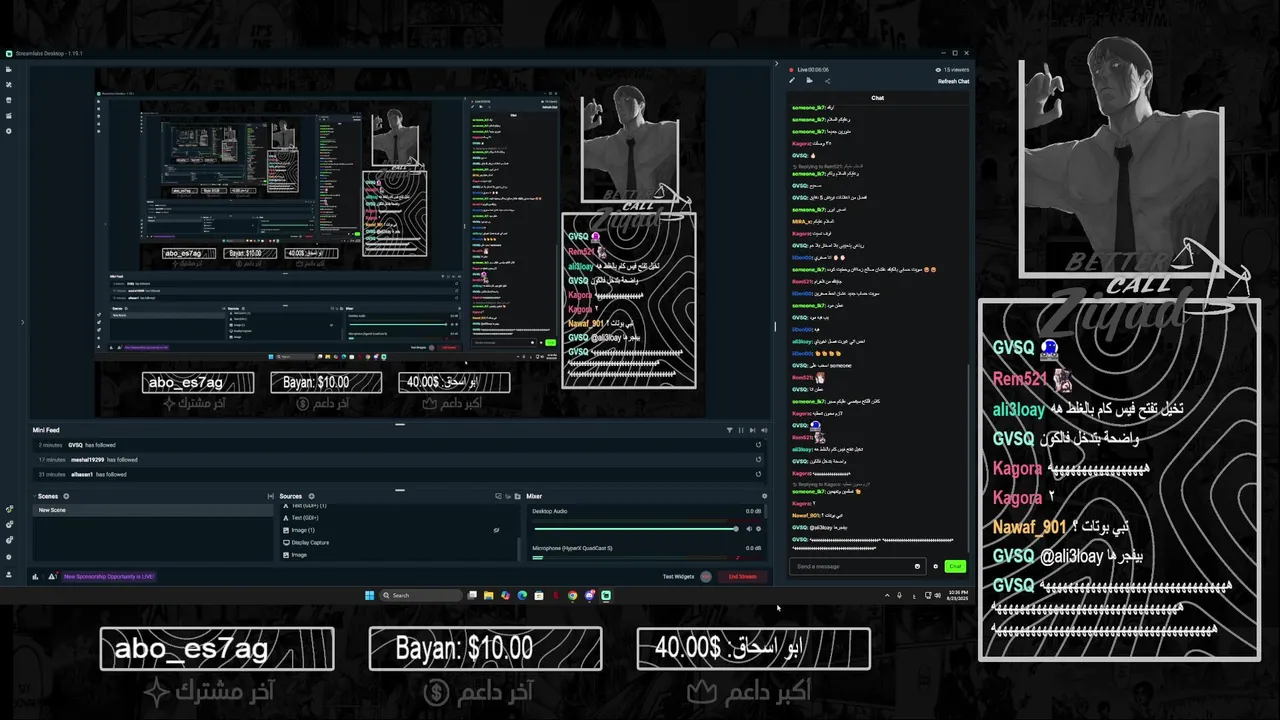Click the green Chat send button
1280x720 pixels.
tap(955, 566)
